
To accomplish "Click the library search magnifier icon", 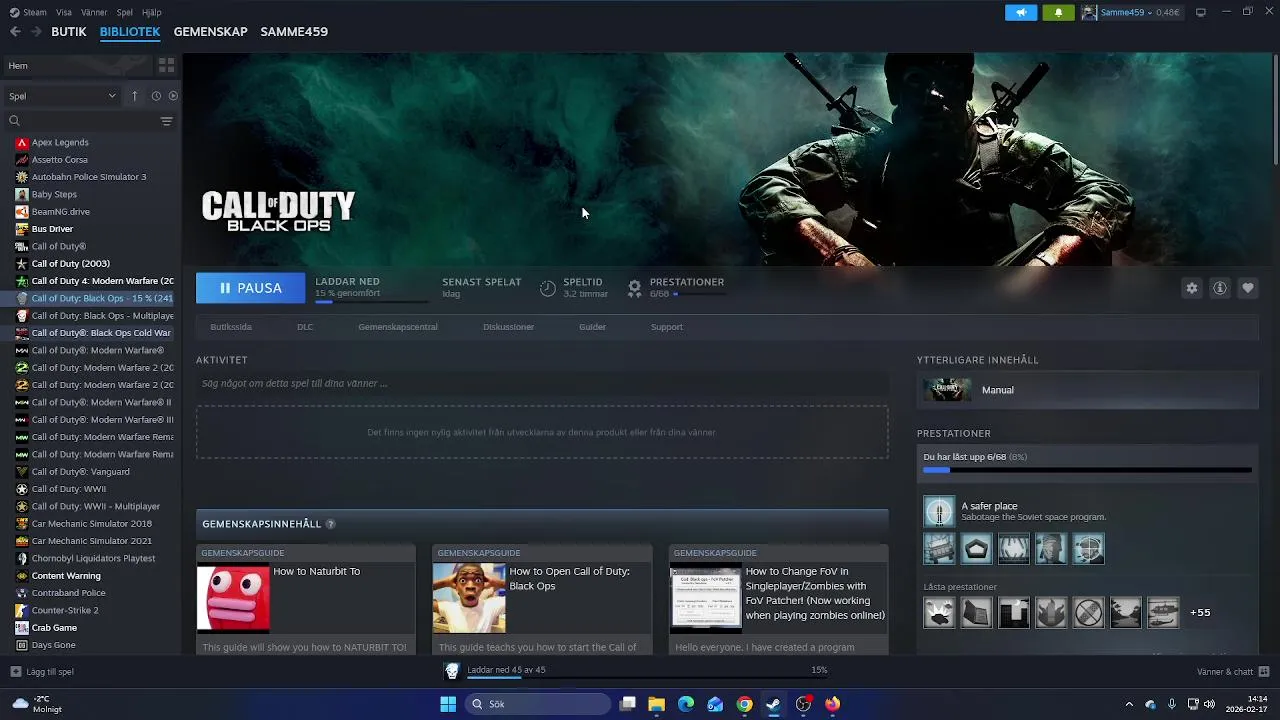I will [14, 121].
